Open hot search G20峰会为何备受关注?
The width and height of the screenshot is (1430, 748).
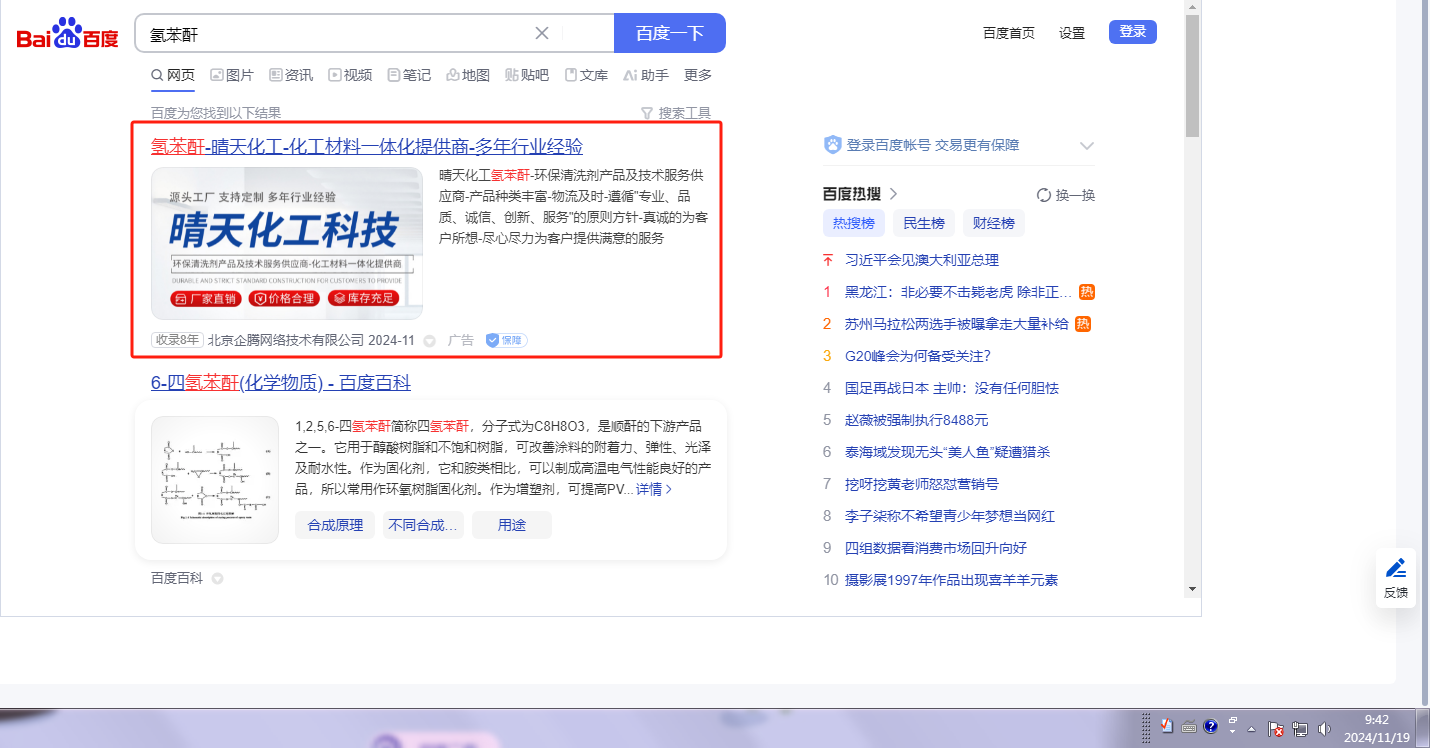tap(918, 356)
